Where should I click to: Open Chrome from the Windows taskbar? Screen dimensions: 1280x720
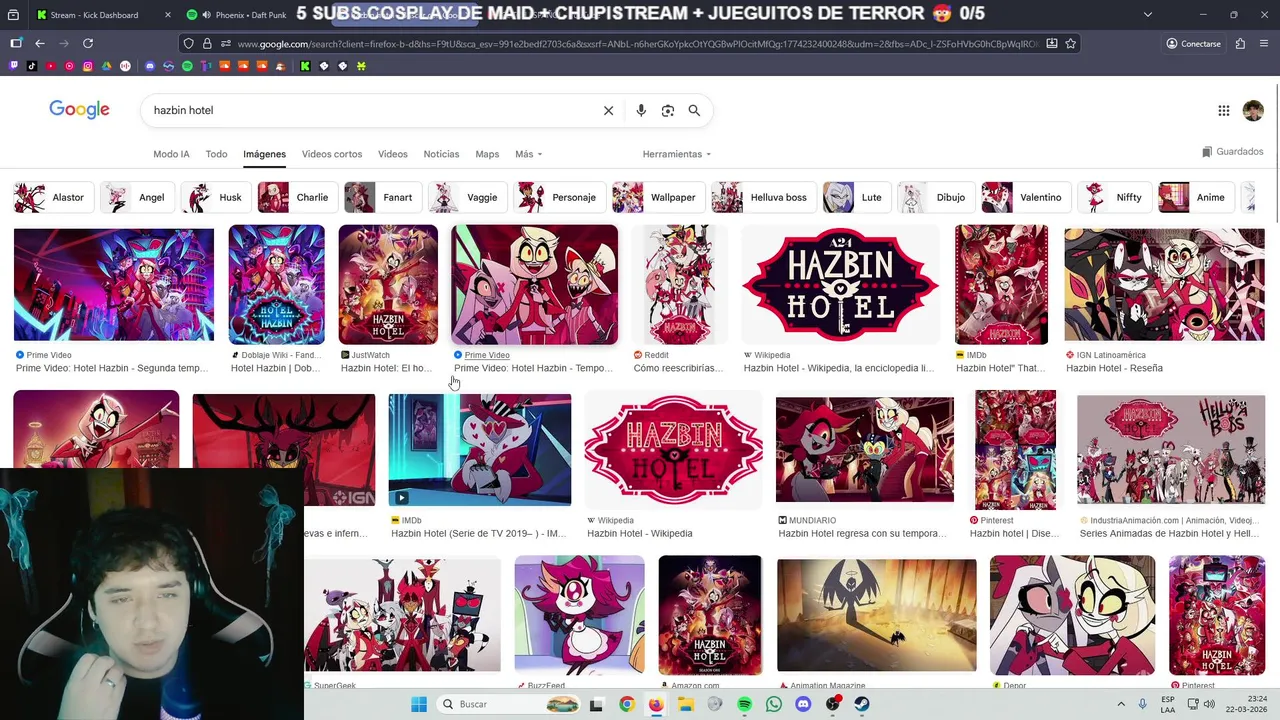(626, 704)
